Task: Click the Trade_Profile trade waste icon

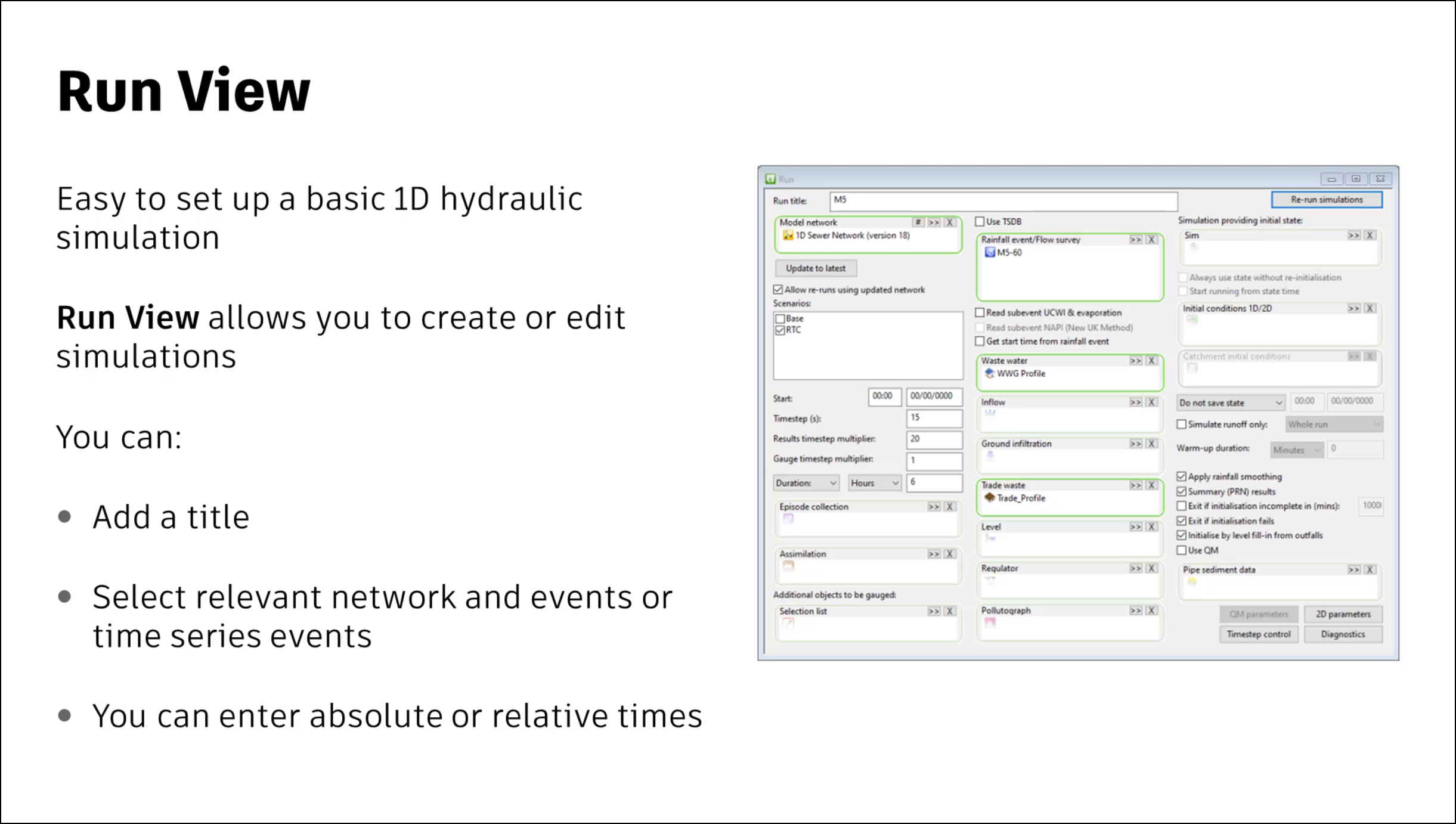Action: point(989,498)
